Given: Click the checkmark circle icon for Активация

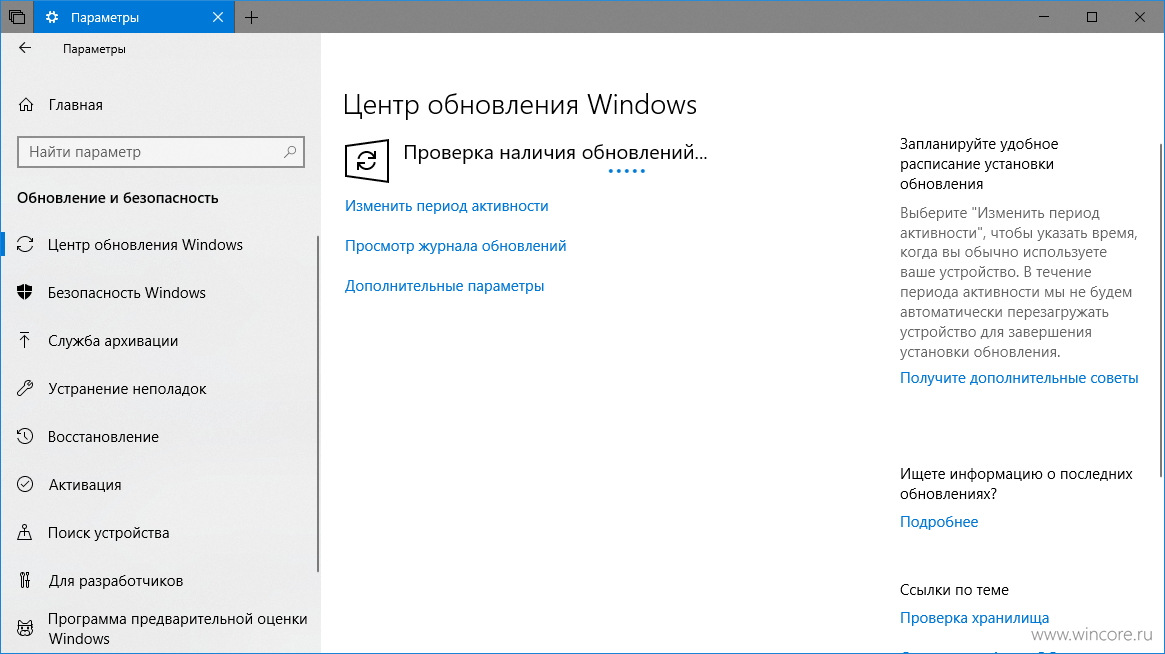Looking at the screenshot, I should pos(25,485).
